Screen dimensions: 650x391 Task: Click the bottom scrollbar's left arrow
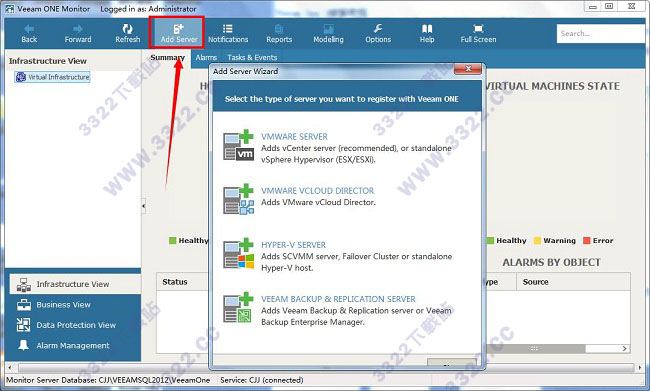[10, 368]
